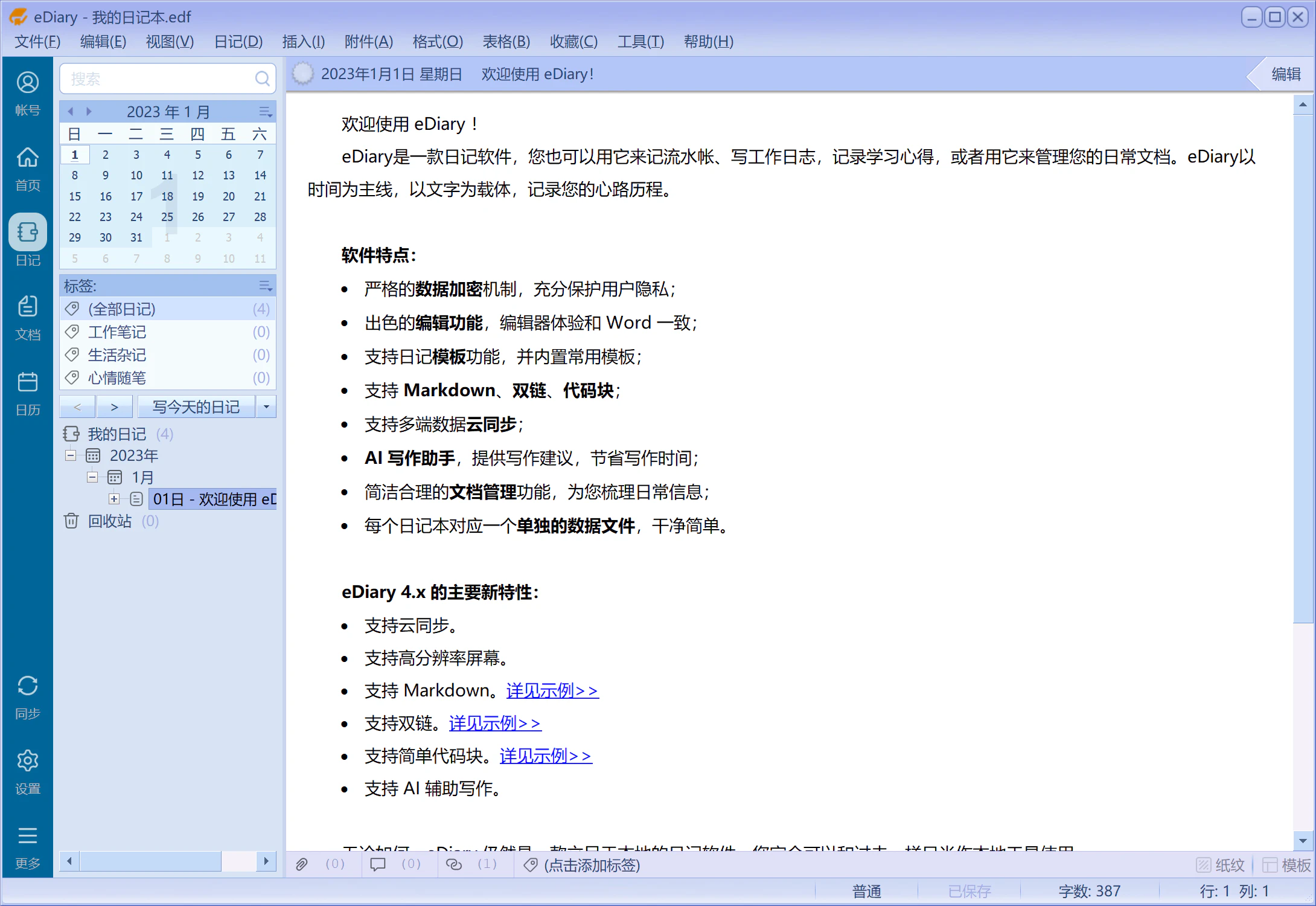Click the 普通 status bar entry
Viewport: 1316px width, 906px height.
(x=866, y=891)
